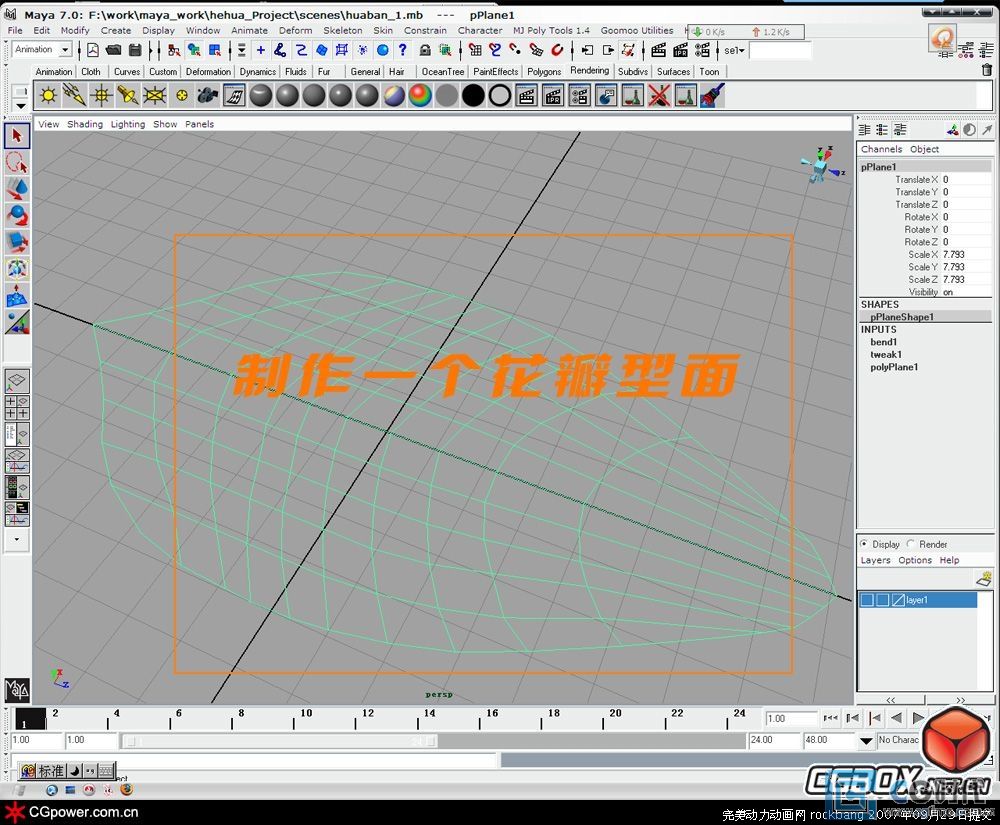Open the Animation menu set dropdown

pyautogui.click(x=65, y=50)
